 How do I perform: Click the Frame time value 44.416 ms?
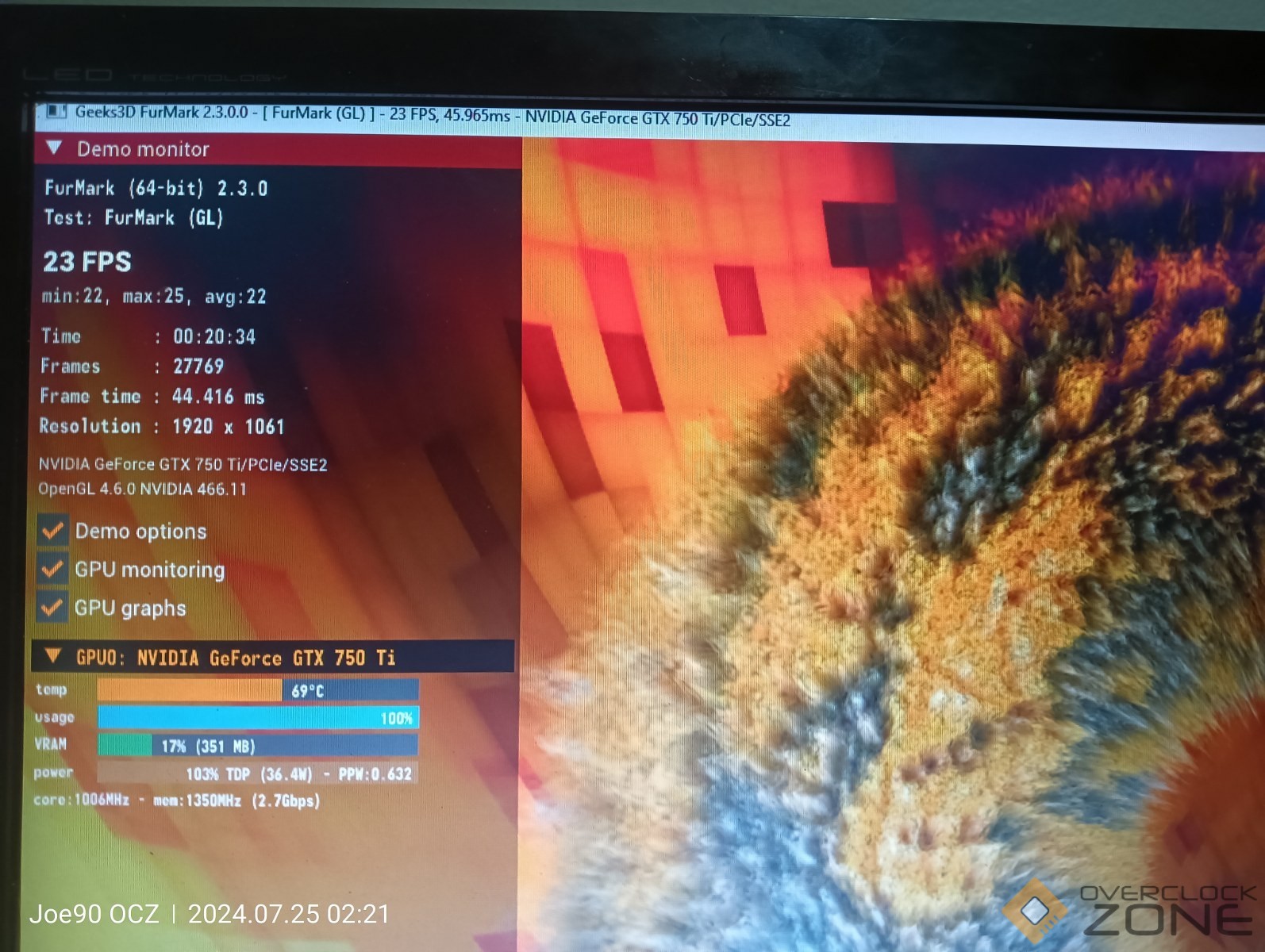point(218,396)
